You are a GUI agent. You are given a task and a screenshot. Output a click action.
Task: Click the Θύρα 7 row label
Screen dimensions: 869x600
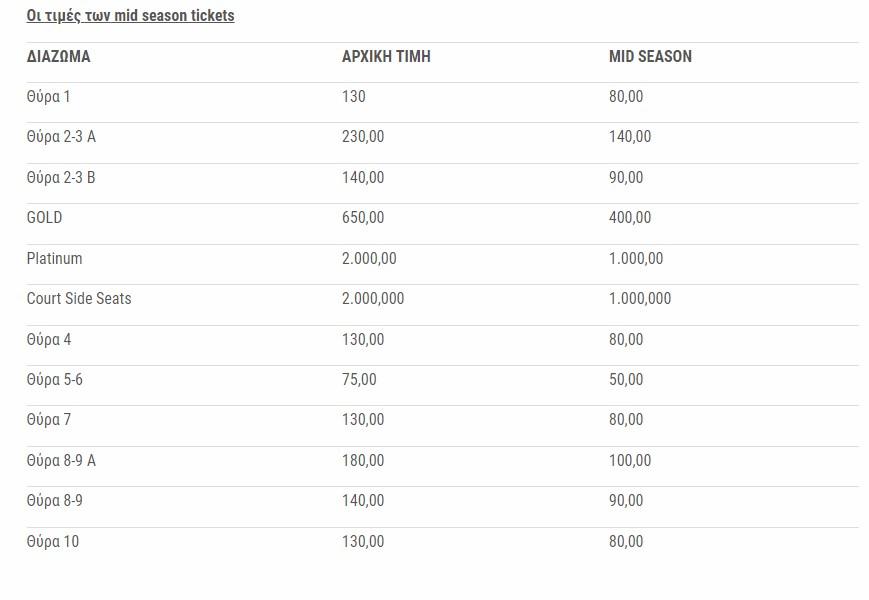tap(49, 420)
